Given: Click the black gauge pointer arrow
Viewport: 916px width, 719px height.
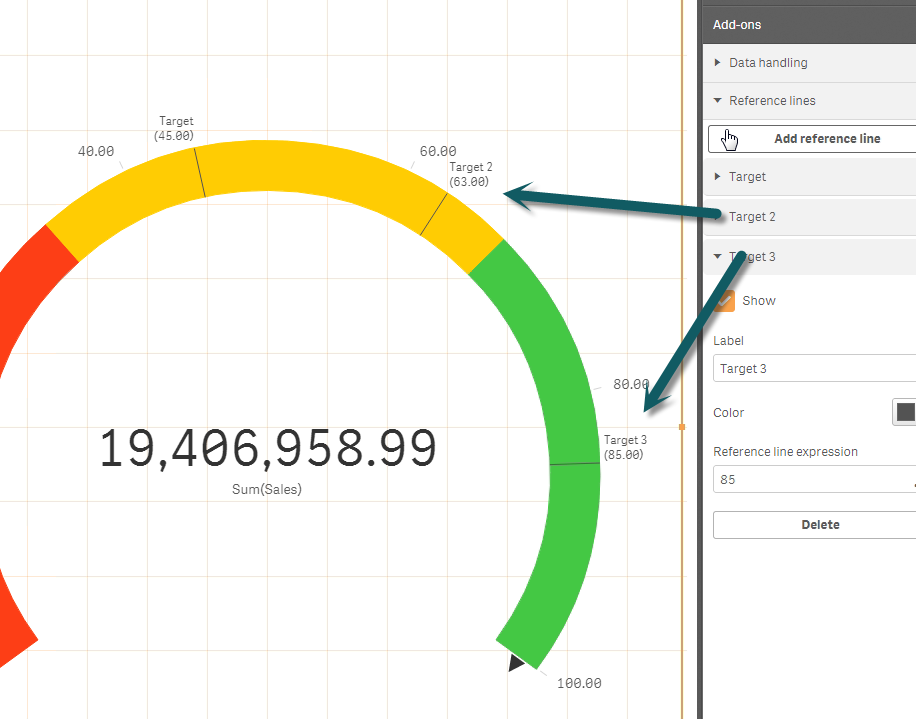Looking at the screenshot, I should (x=515, y=663).
